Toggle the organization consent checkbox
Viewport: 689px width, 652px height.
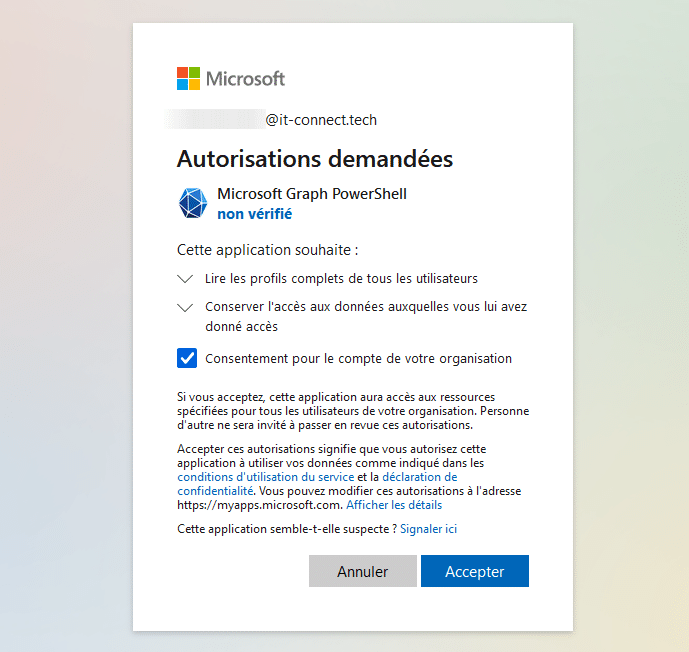tap(187, 358)
